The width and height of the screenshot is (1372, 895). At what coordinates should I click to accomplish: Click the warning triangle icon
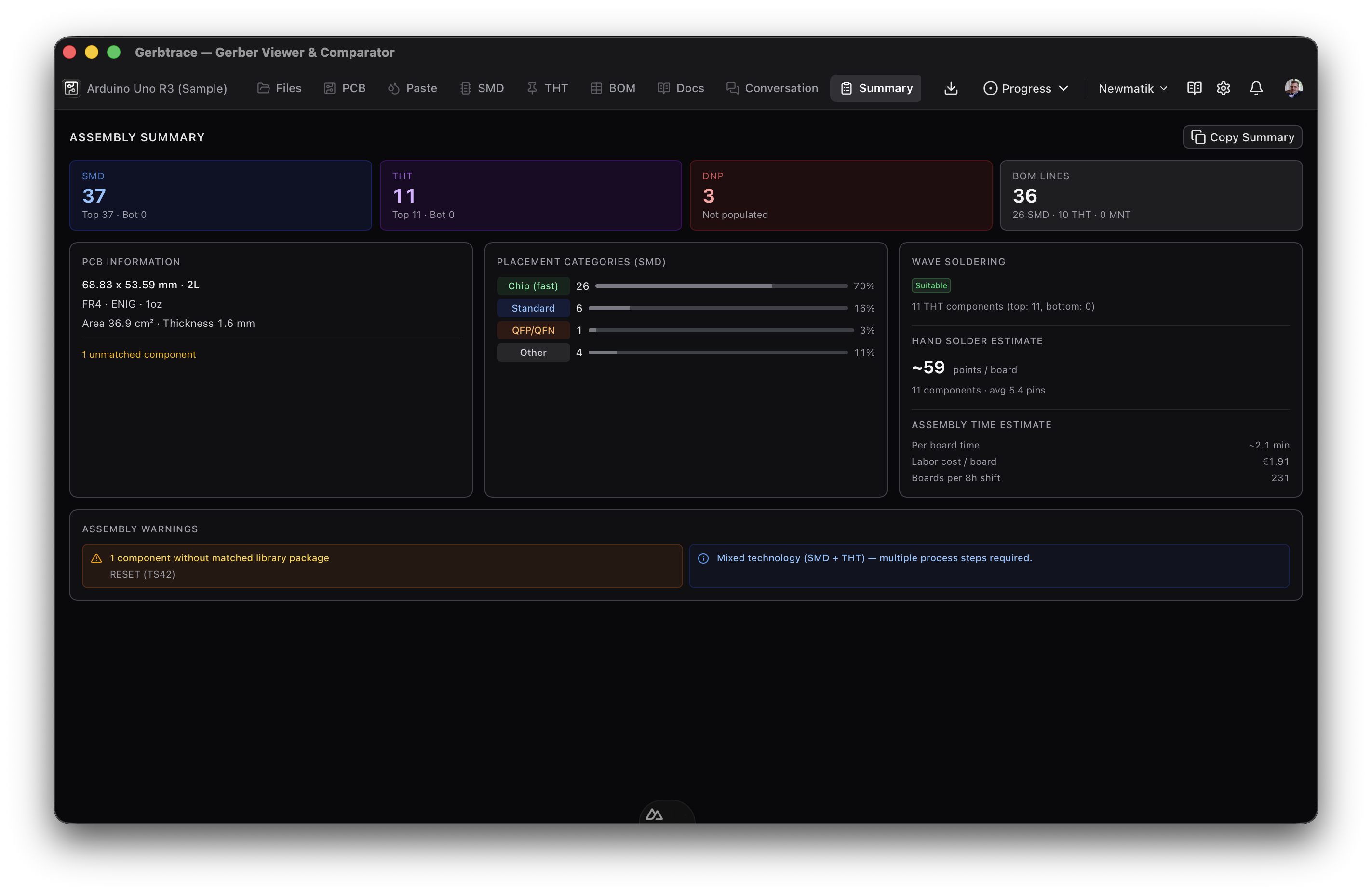pos(96,558)
